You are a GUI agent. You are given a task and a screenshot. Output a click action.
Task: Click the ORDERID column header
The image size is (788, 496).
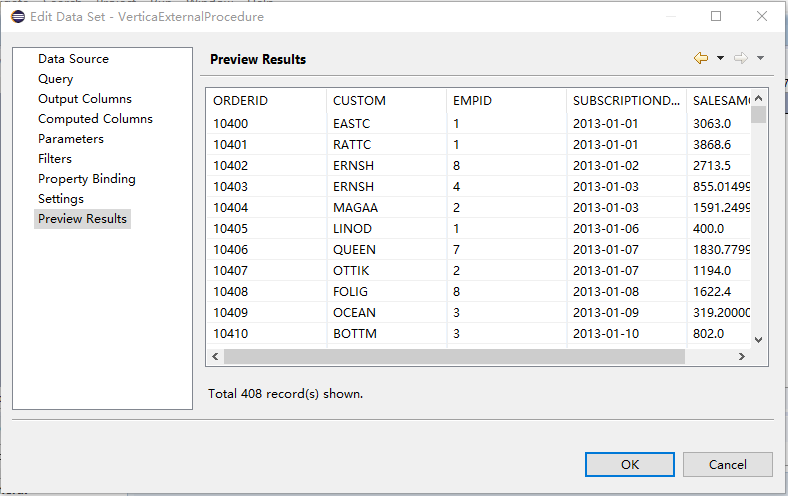click(241, 101)
